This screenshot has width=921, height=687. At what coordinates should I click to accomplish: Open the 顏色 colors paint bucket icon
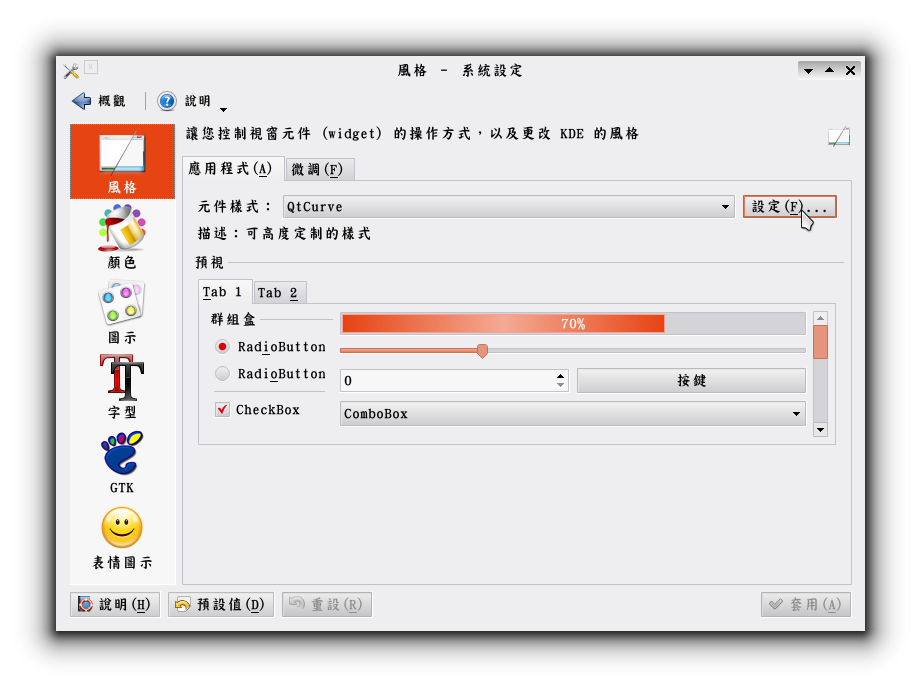[x=122, y=227]
